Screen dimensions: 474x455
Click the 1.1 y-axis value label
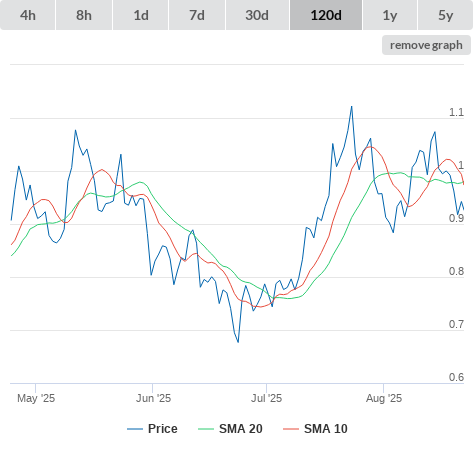(456, 112)
